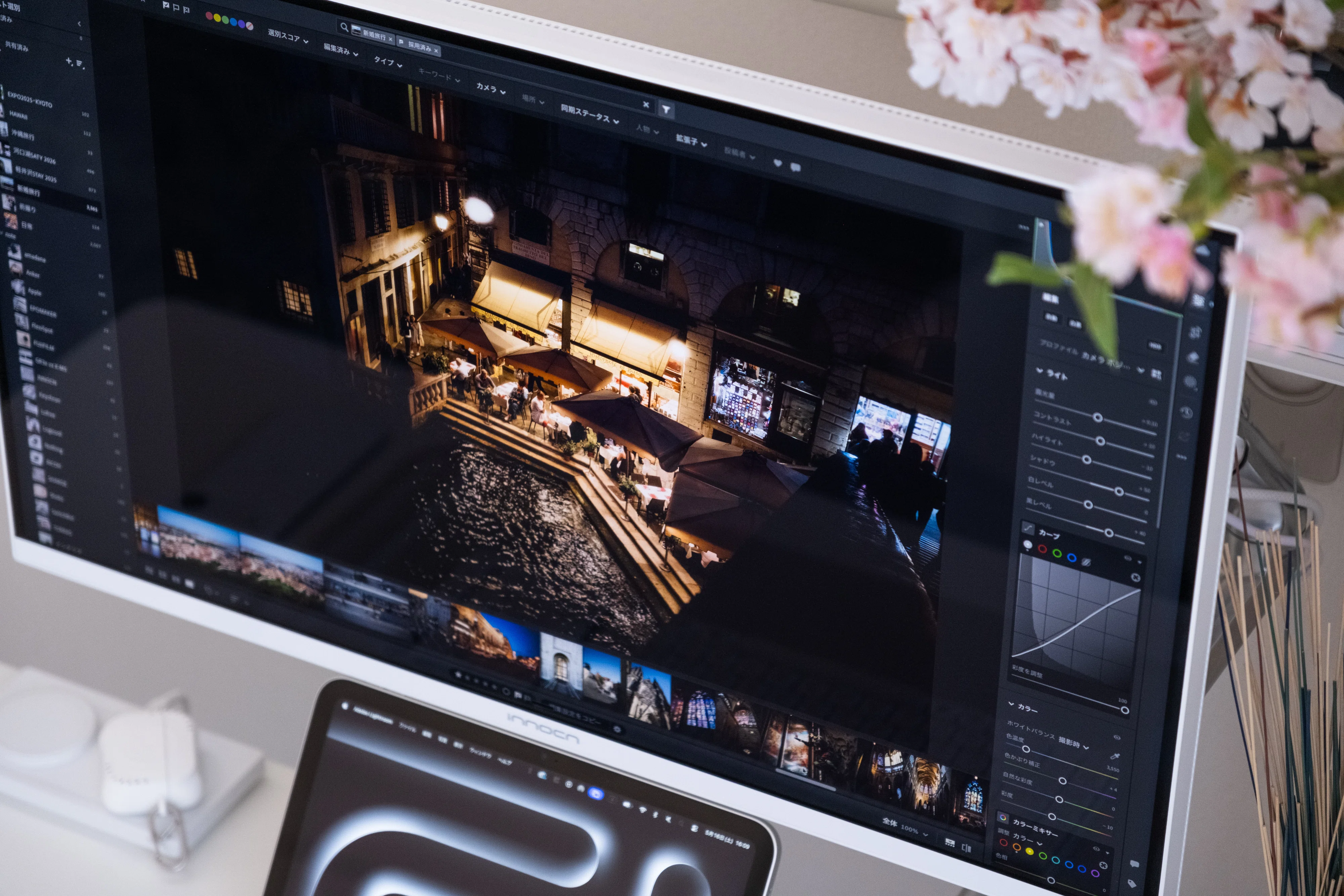Click the Color Mixer panel icon
Screen dimensions: 1344x896
click(x=1003, y=817)
